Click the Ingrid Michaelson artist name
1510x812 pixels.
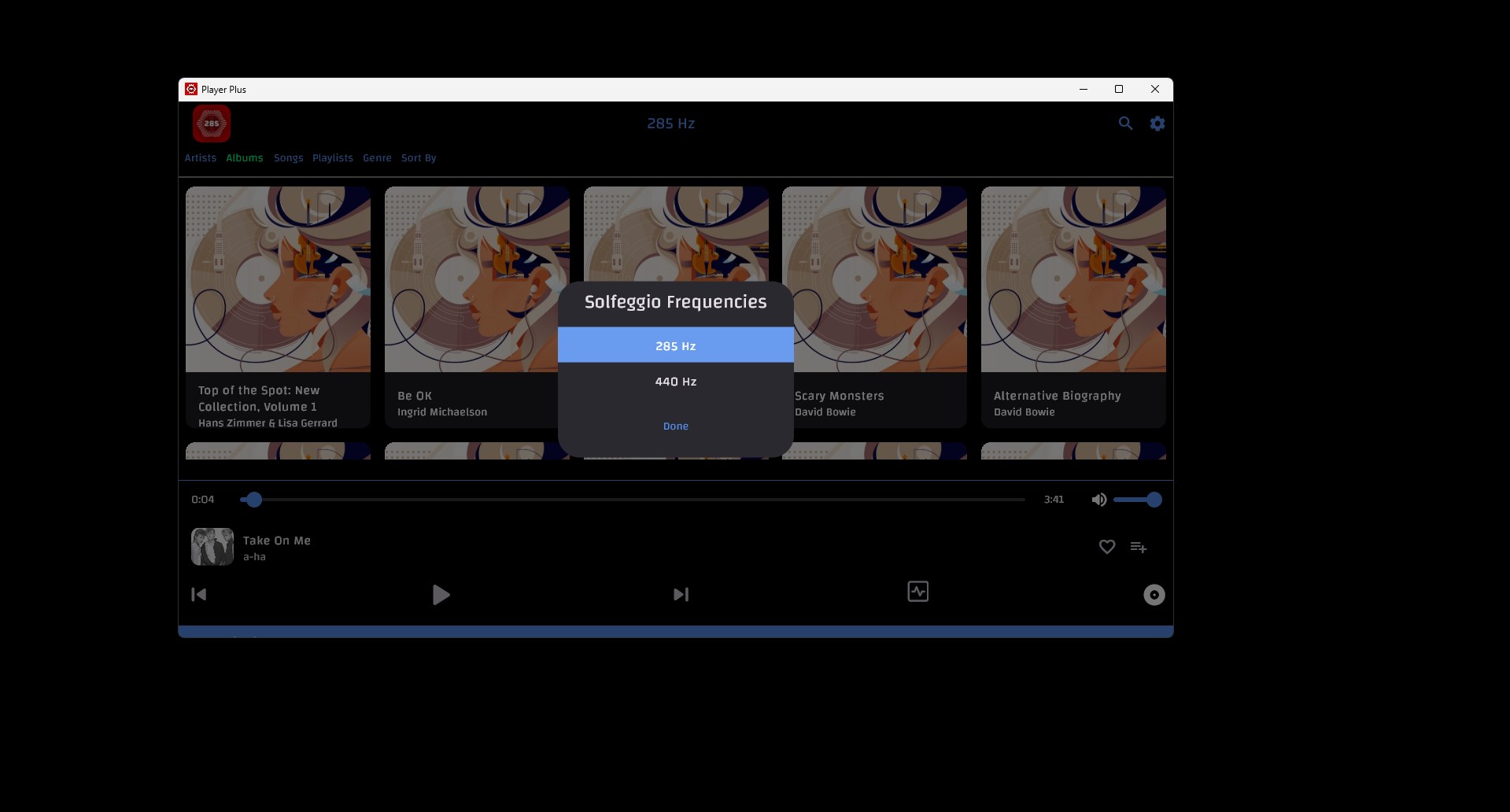442,412
